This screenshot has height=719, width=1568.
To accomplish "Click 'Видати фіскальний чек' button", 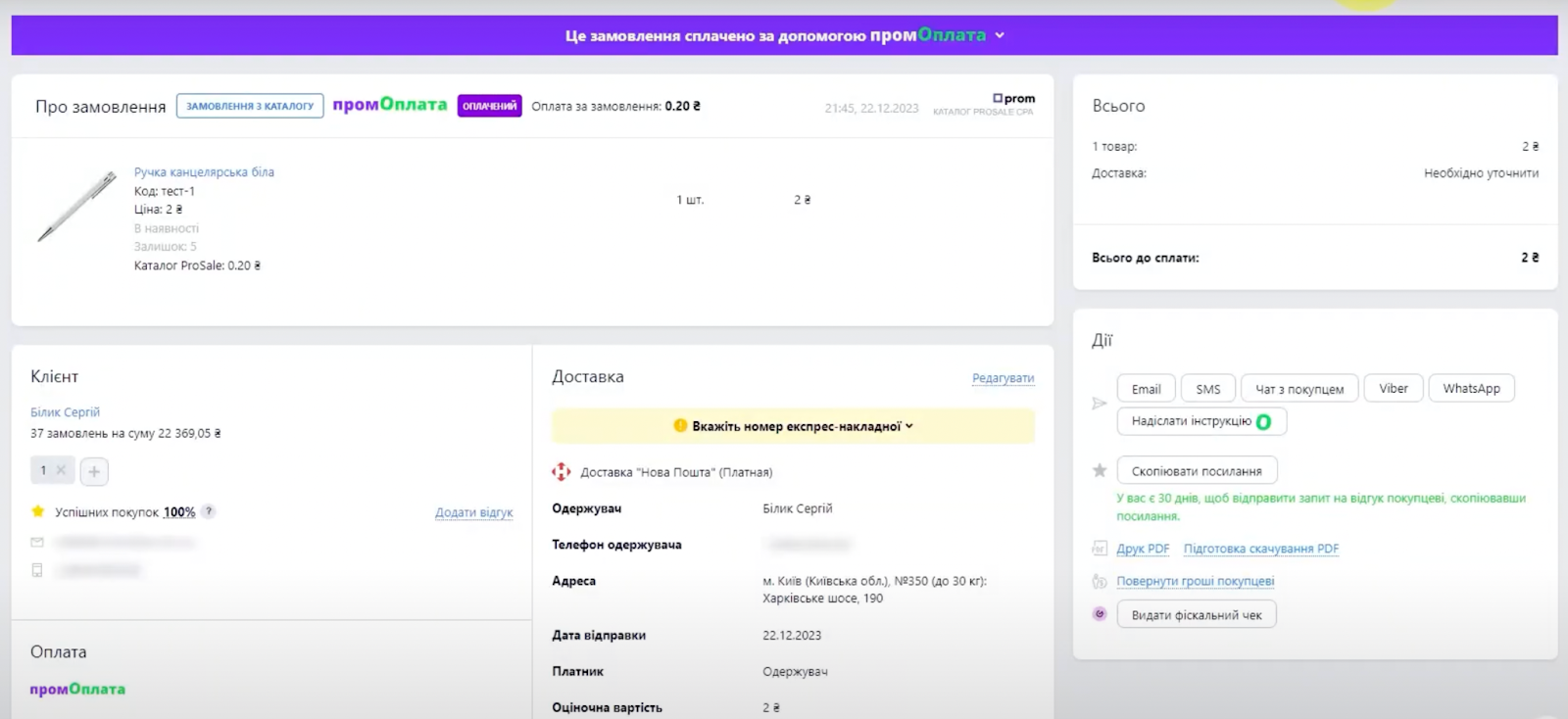I will pos(1197,615).
